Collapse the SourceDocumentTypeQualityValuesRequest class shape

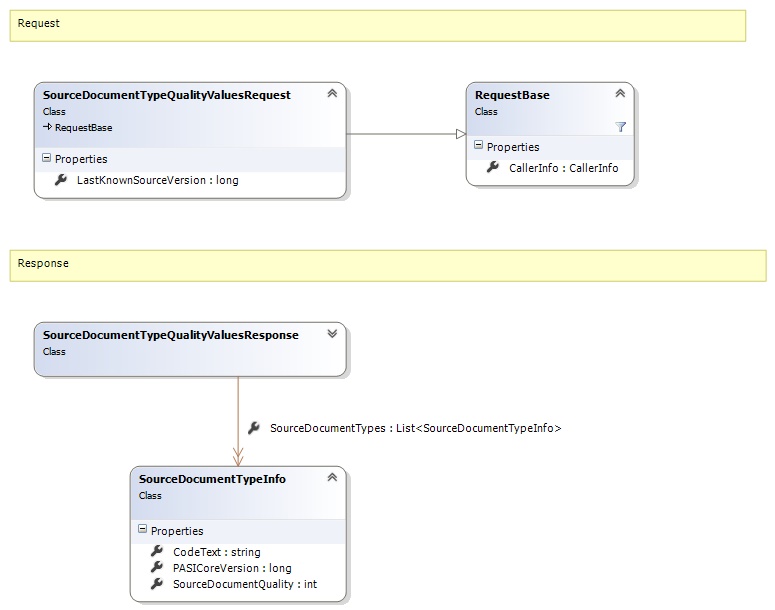click(x=332, y=94)
